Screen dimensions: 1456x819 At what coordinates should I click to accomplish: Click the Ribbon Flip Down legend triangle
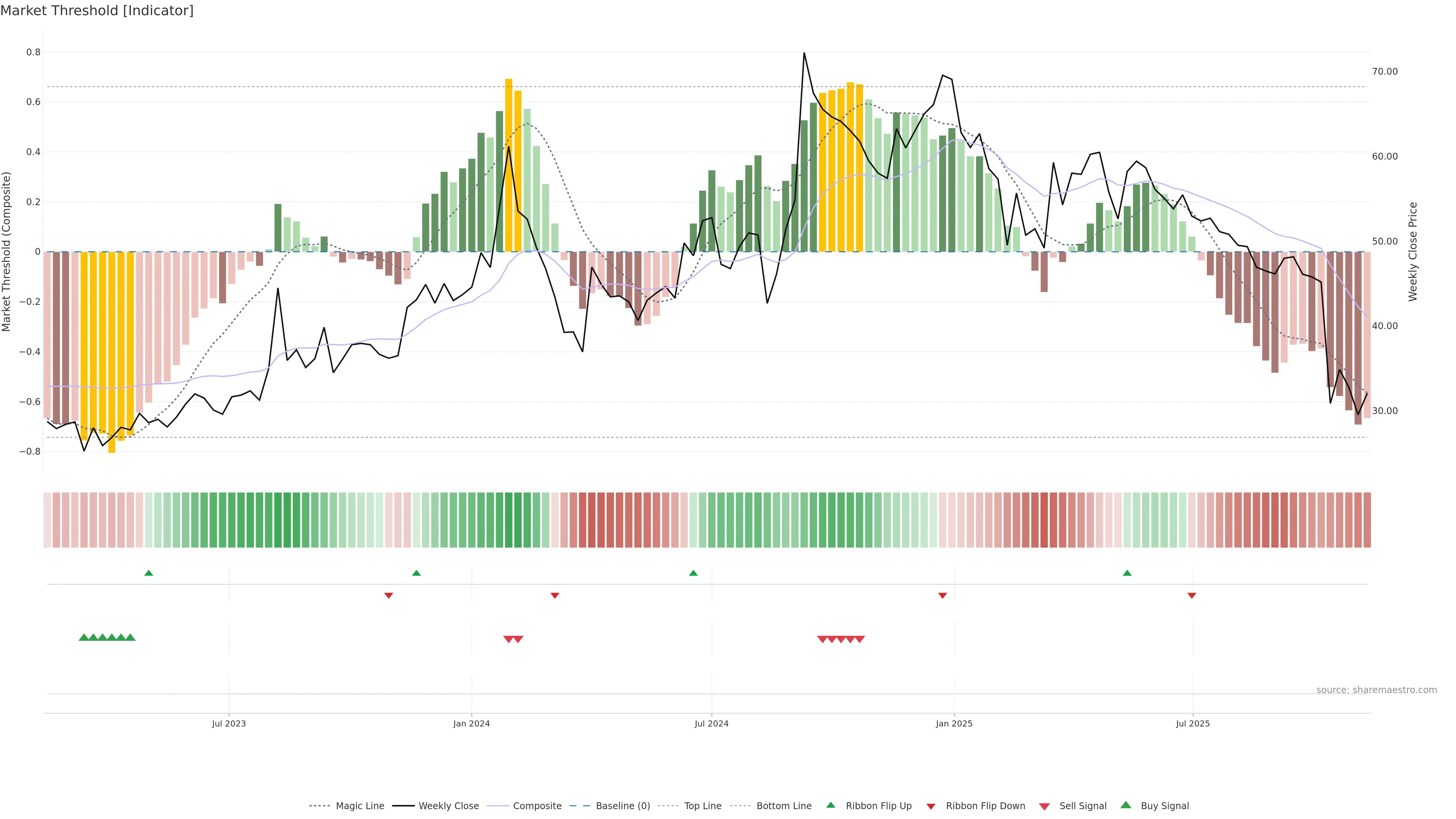[931, 806]
